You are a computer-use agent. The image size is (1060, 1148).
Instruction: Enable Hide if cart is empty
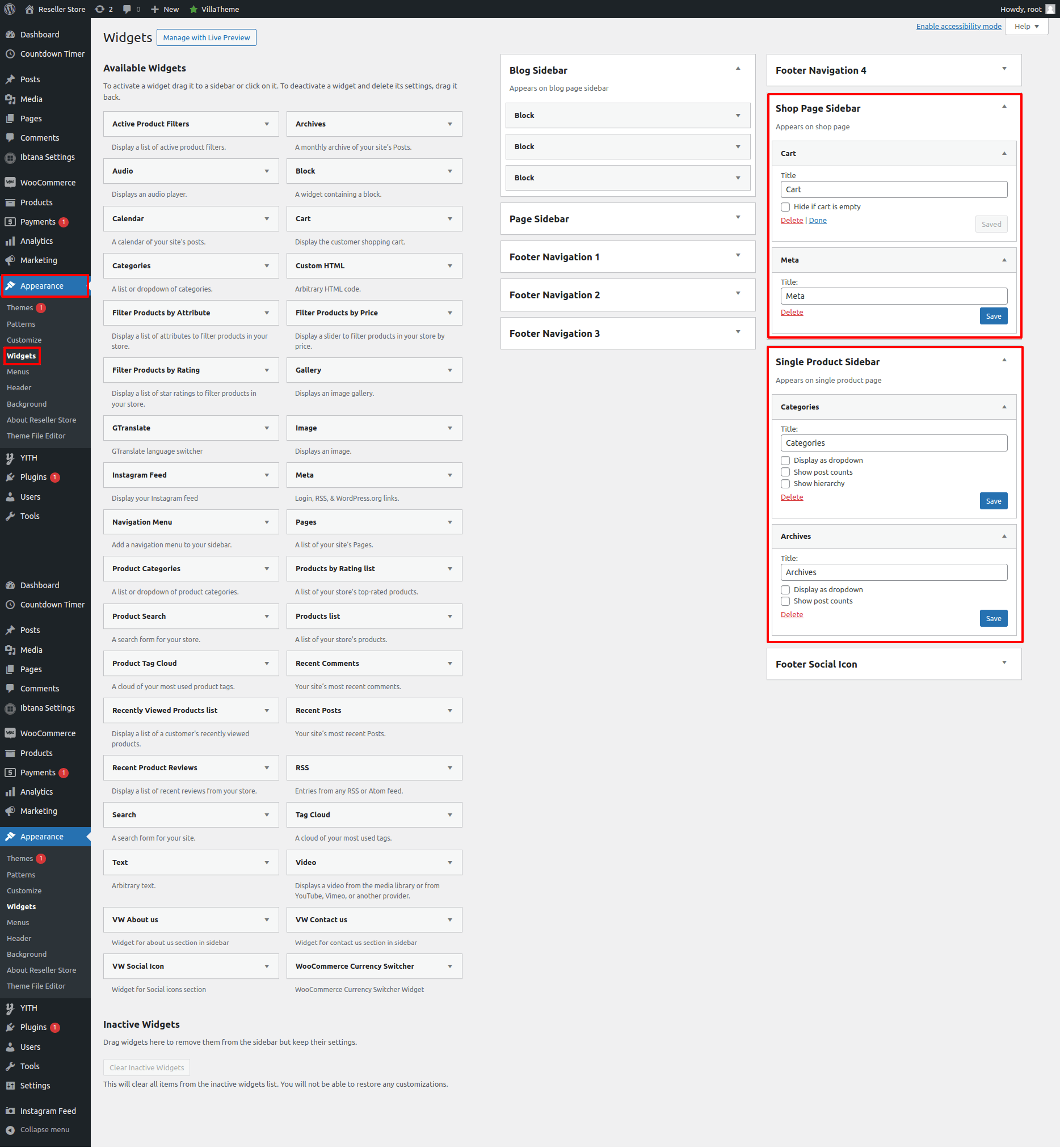point(785,207)
